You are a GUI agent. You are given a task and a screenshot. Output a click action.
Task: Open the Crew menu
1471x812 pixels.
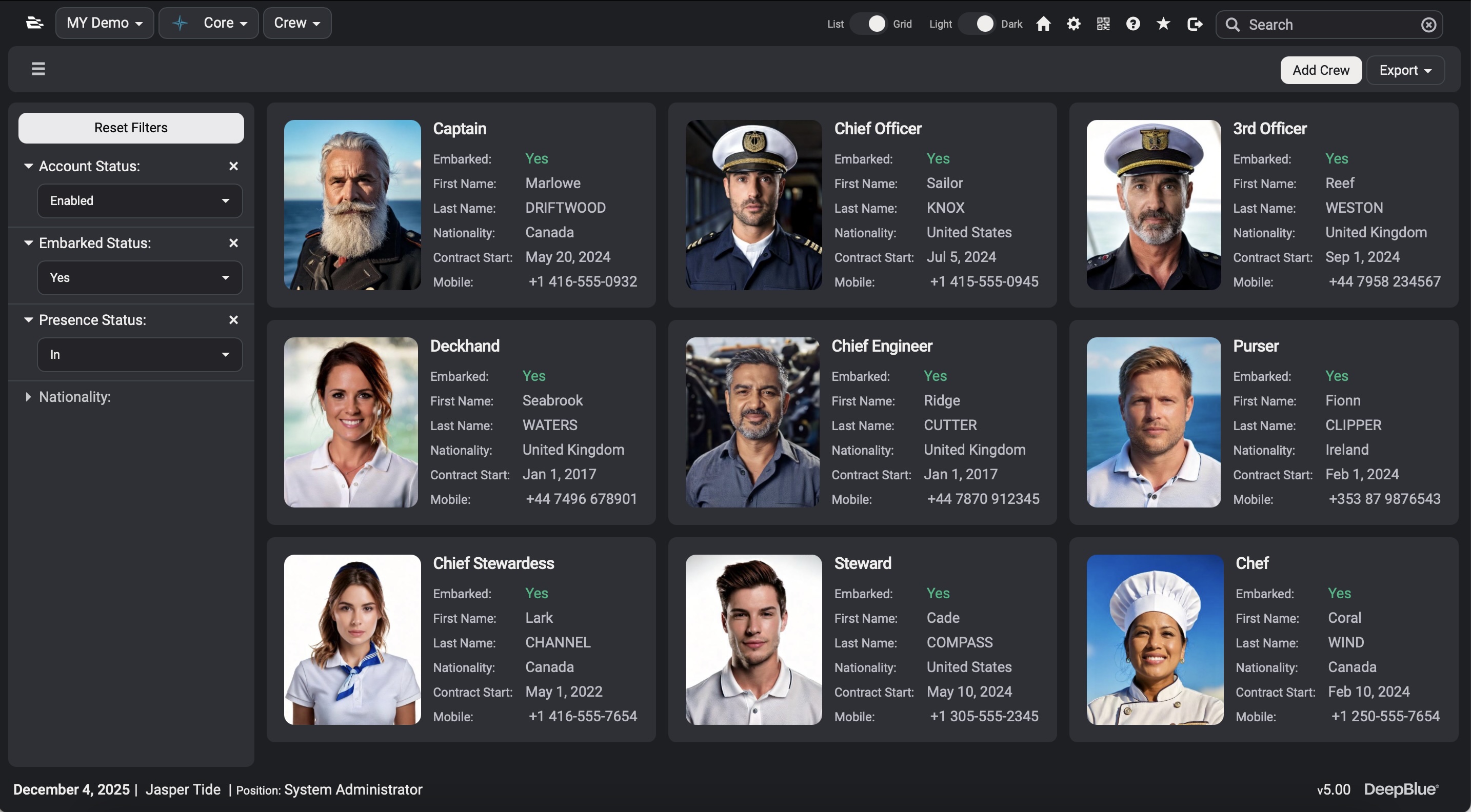pos(296,23)
